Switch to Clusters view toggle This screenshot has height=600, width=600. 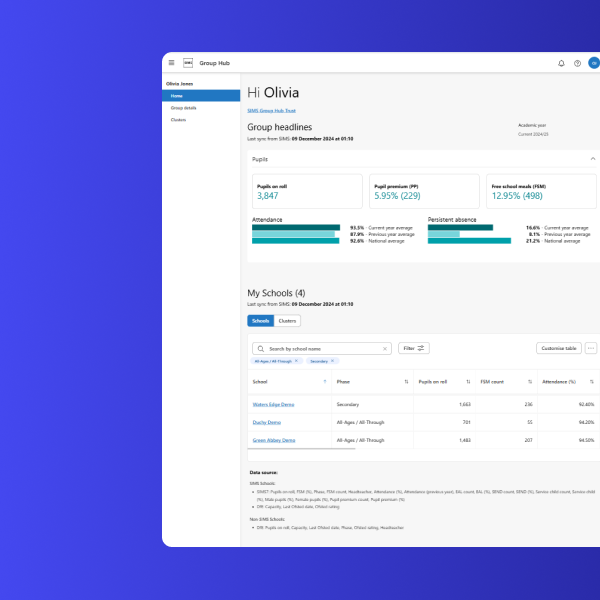tap(287, 321)
